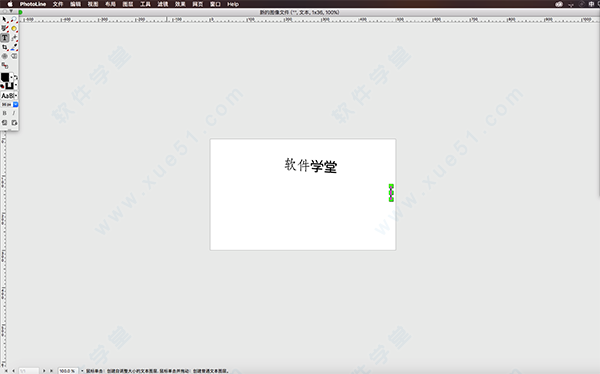Swap foreground and background colors

[16, 77]
